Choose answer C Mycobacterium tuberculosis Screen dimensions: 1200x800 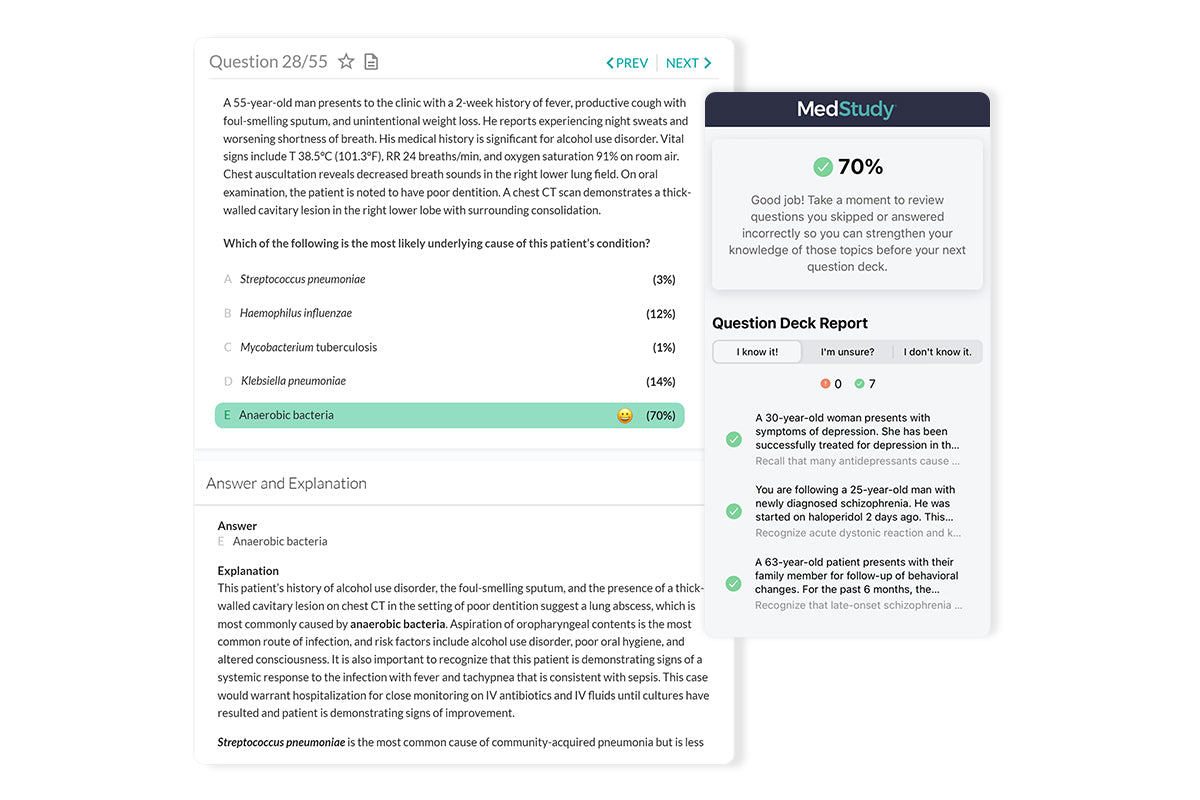[308, 347]
